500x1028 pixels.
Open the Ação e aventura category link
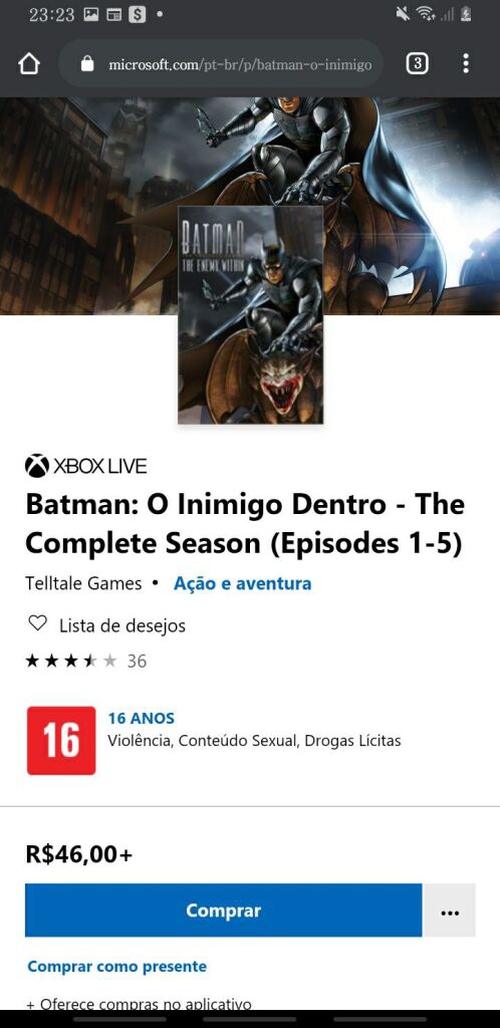click(242, 583)
